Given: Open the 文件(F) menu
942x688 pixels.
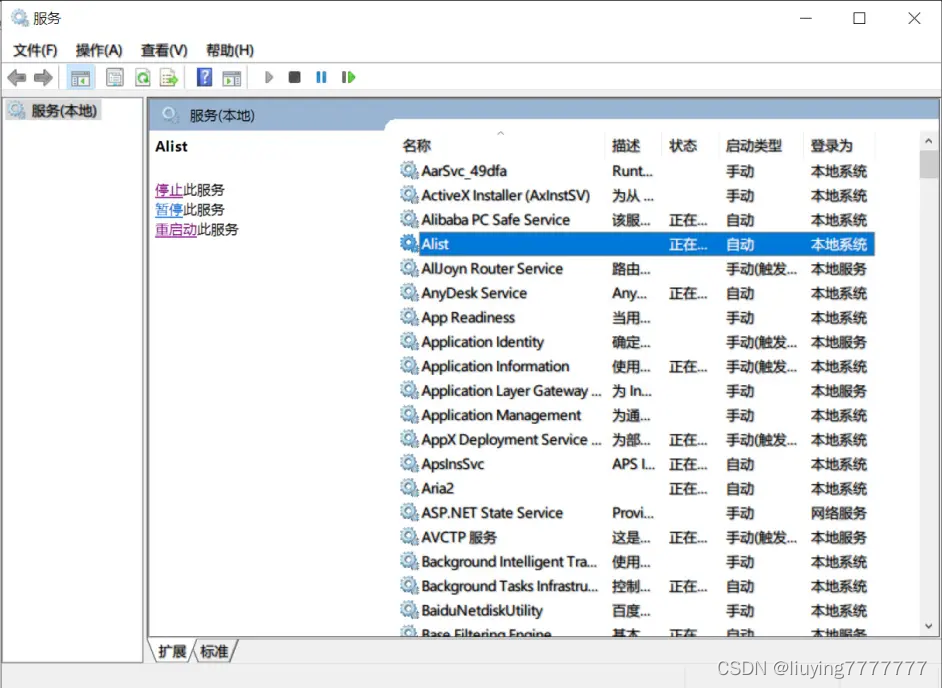Looking at the screenshot, I should pyautogui.click(x=34, y=49).
